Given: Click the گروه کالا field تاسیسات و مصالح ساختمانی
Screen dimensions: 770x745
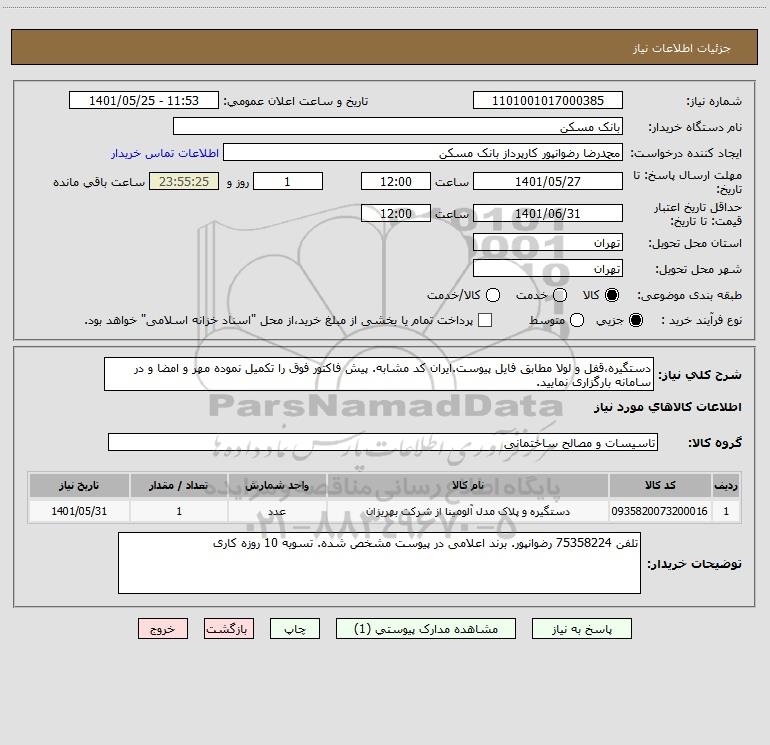Looking at the screenshot, I should point(383,442).
